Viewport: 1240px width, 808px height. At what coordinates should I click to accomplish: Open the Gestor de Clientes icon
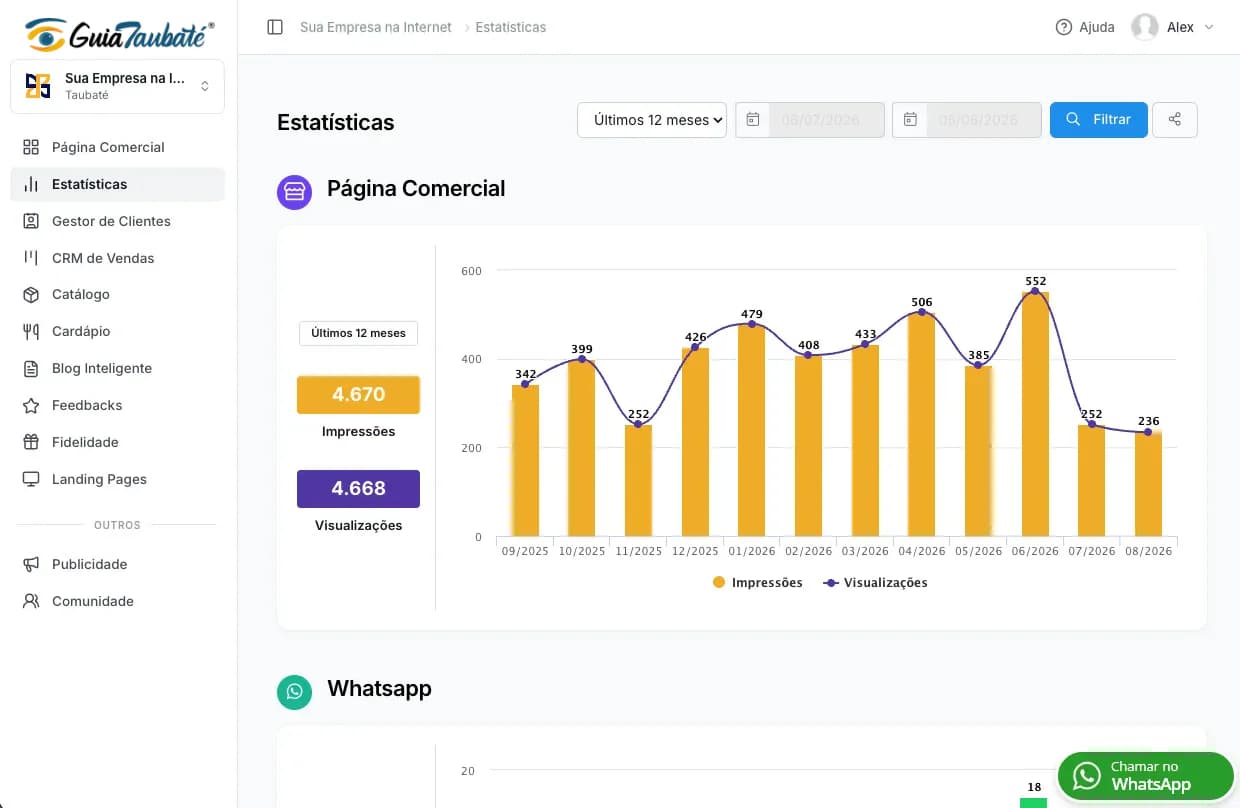(31, 221)
